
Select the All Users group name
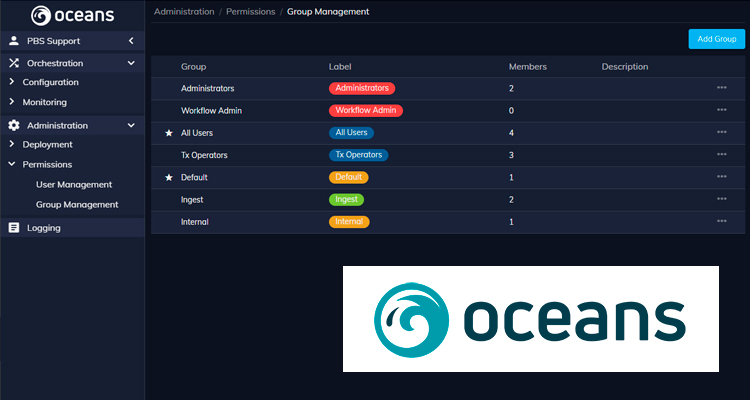coord(197,133)
